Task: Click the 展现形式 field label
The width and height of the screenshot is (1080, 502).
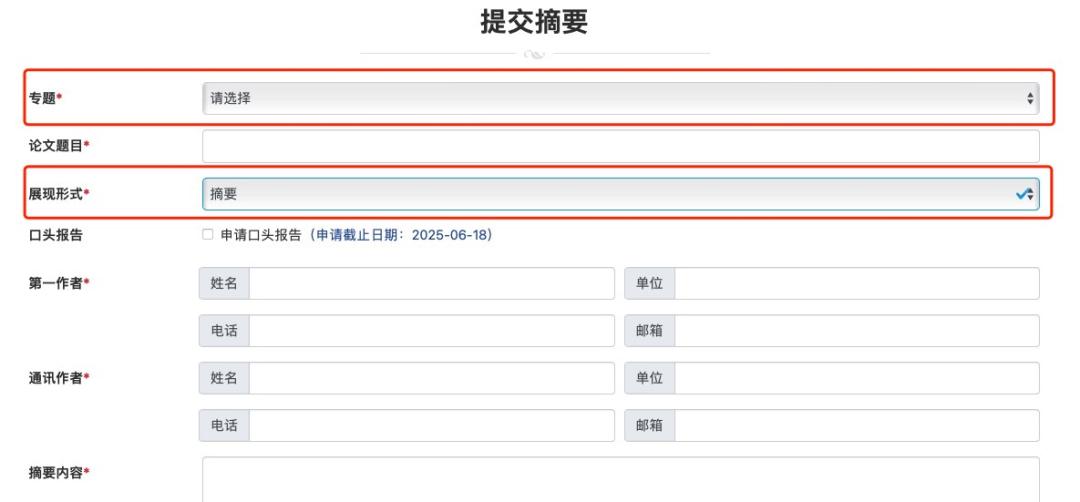Action: pos(55,194)
